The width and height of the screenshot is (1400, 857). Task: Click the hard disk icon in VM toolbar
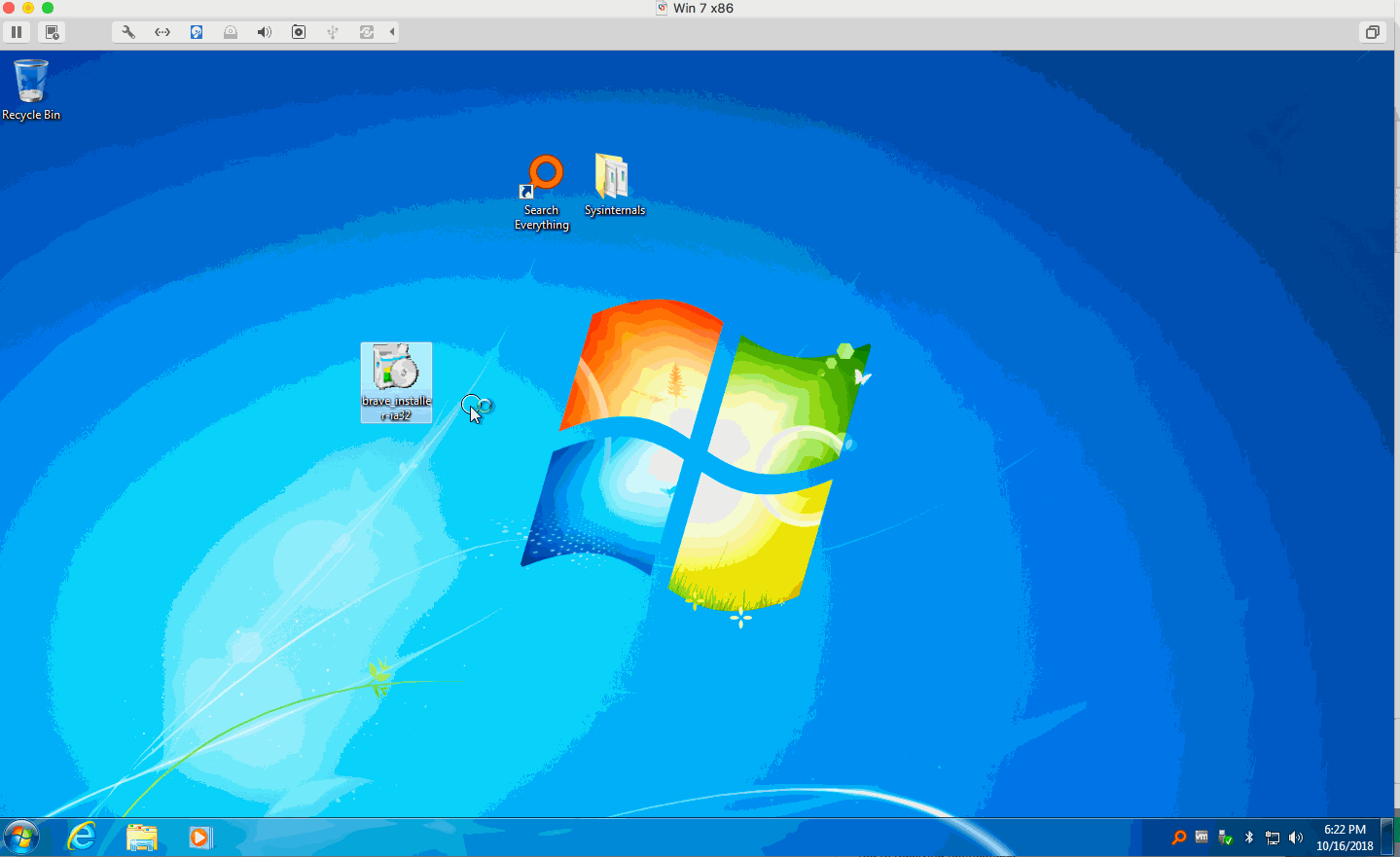tap(197, 32)
